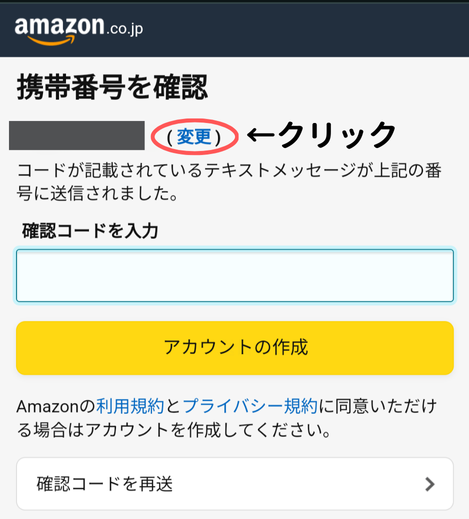
Task: Click the Amazonの text that starts the agreement notice
Action: 56,406
